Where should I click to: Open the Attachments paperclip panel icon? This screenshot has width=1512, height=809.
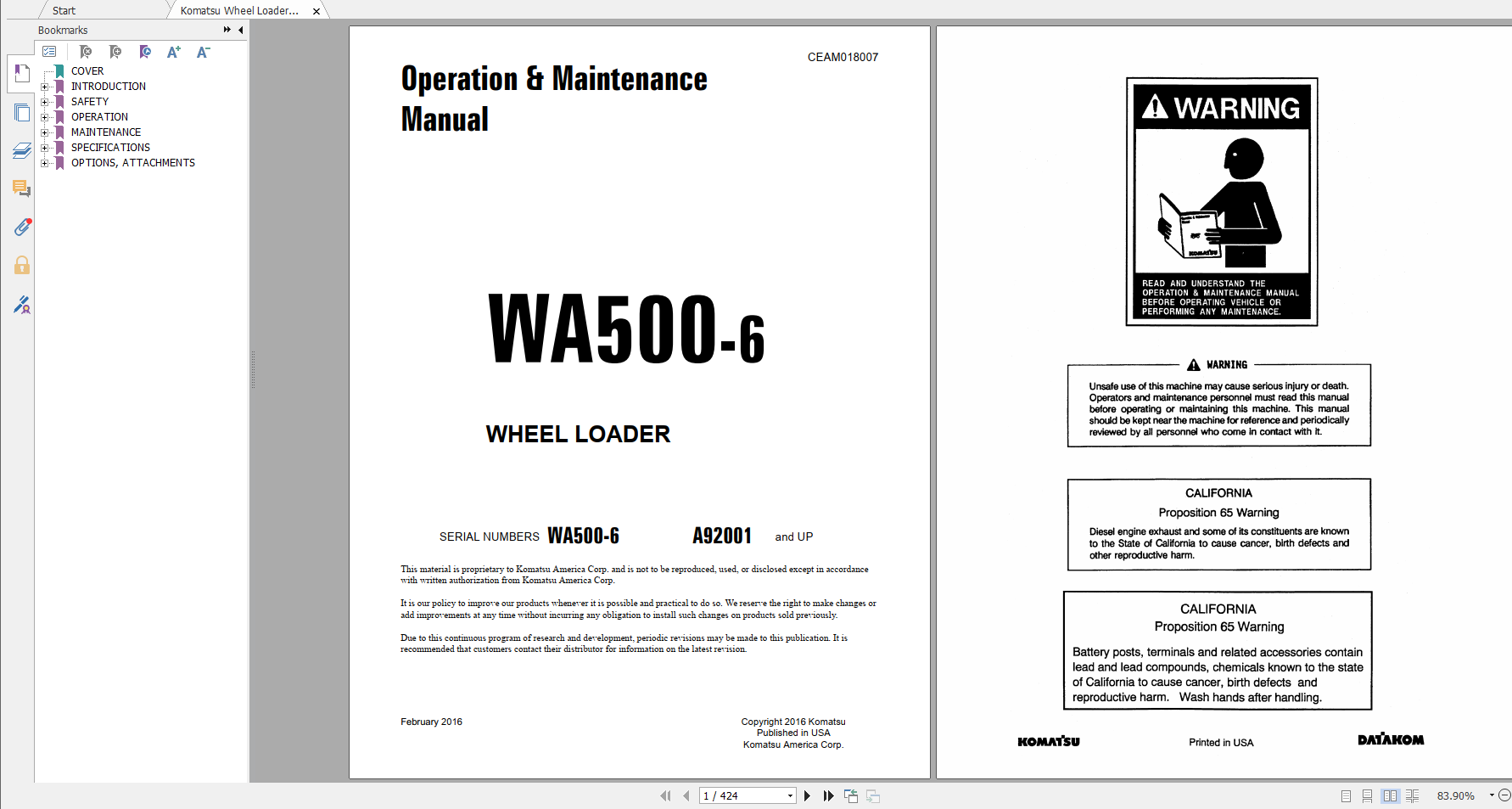coord(22,227)
